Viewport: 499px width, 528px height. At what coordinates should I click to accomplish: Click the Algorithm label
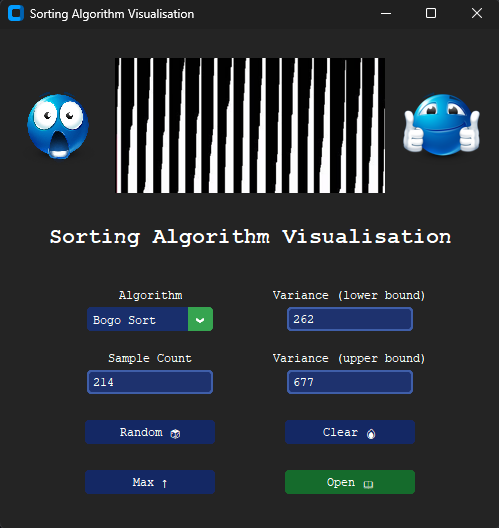(x=150, y=295)
